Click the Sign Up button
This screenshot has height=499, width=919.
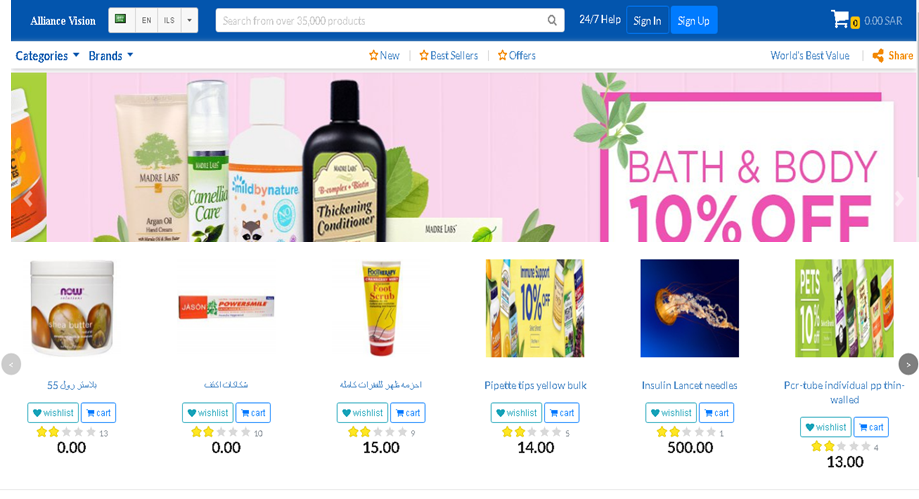click(693, 21)
